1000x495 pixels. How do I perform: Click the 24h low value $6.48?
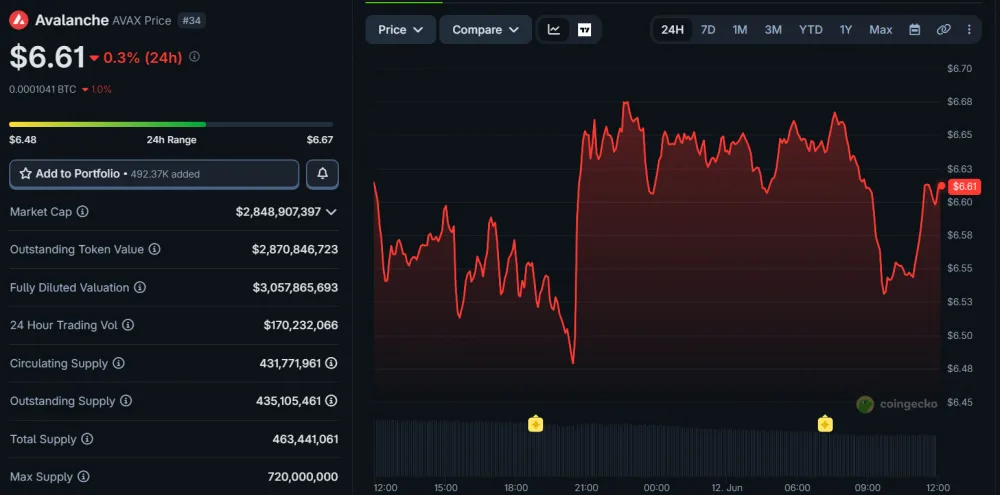22,140
